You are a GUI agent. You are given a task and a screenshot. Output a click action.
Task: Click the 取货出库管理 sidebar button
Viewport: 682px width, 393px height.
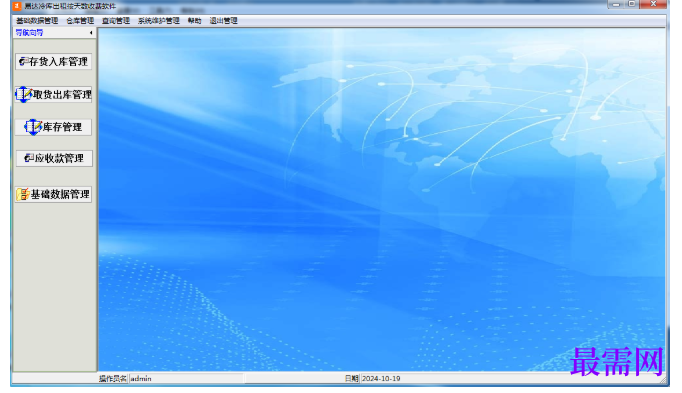[x=53, y=94]
